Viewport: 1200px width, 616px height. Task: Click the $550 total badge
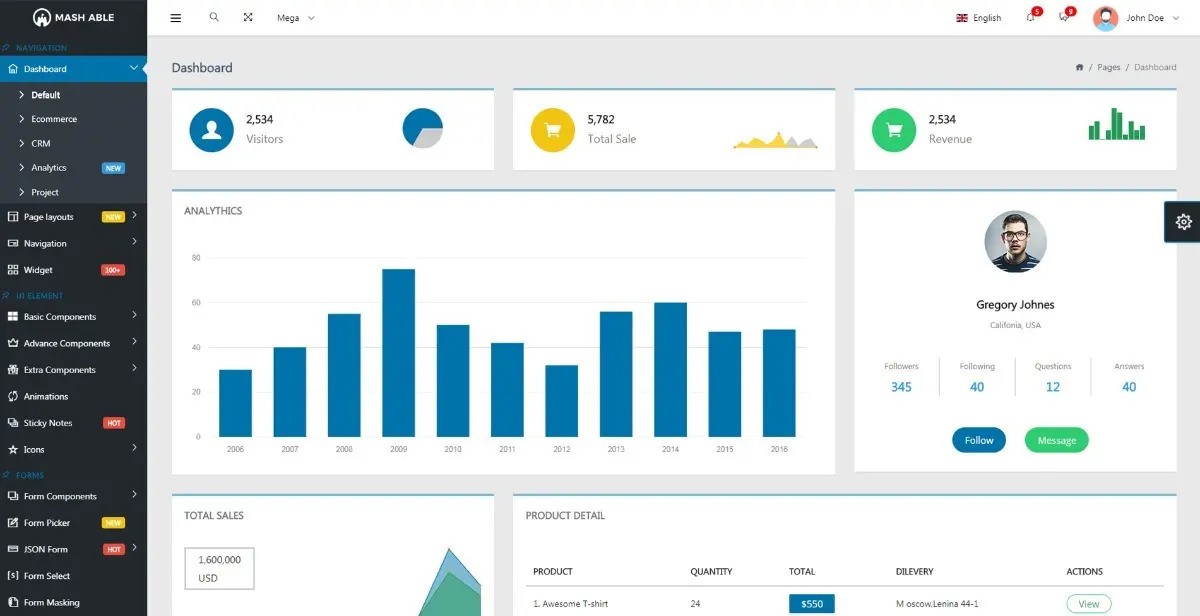812,604
